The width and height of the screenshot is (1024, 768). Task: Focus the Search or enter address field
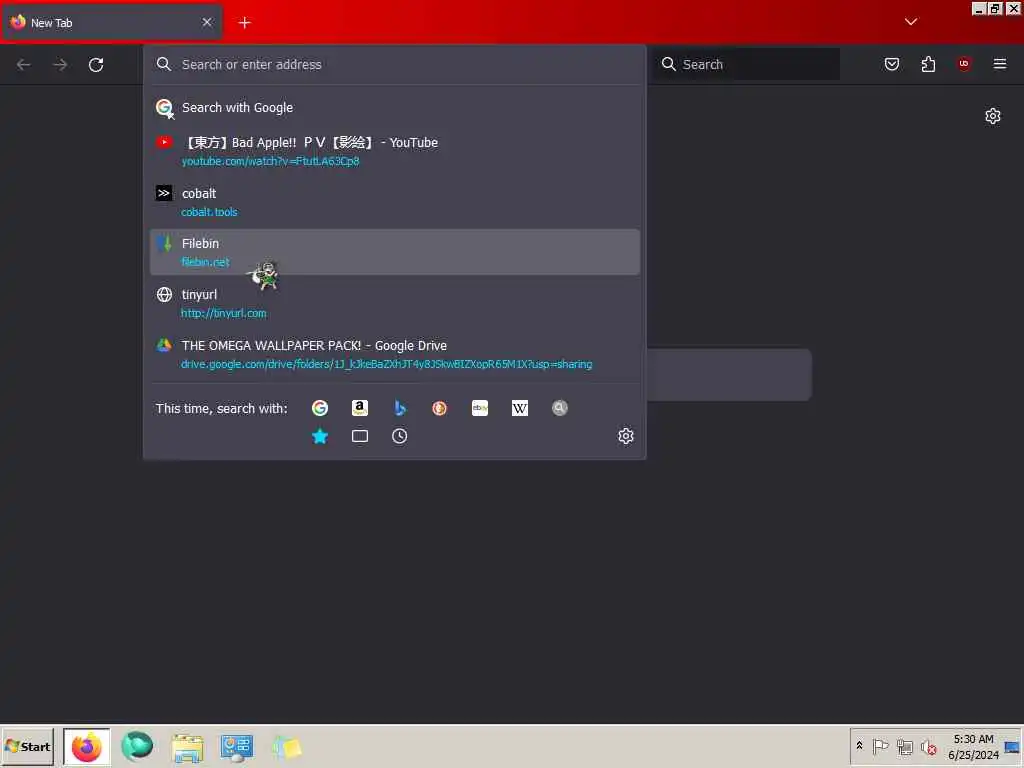(x=394, y=64)
